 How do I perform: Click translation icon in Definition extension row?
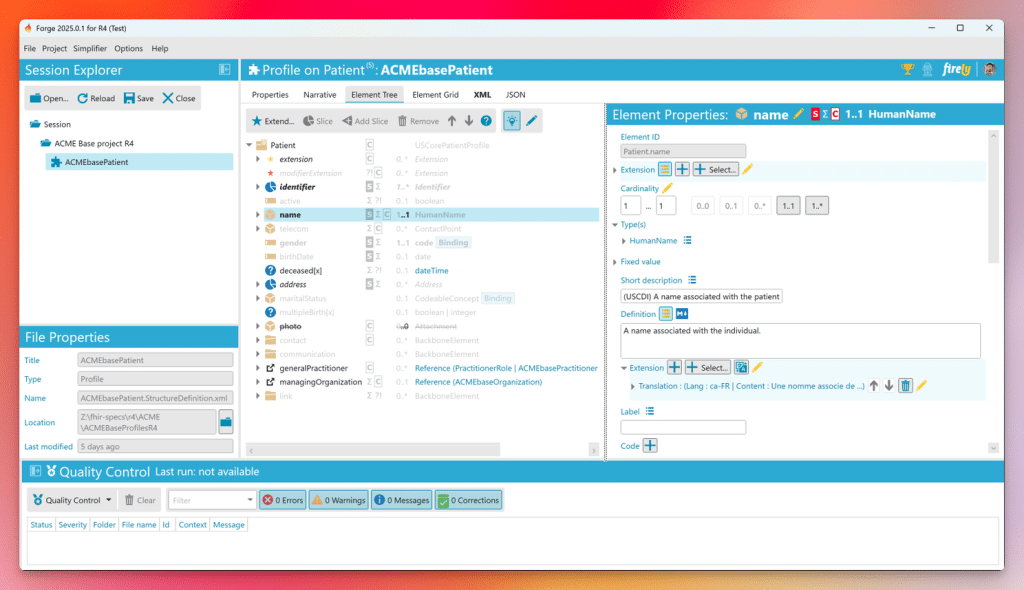(x=741, y=368)
